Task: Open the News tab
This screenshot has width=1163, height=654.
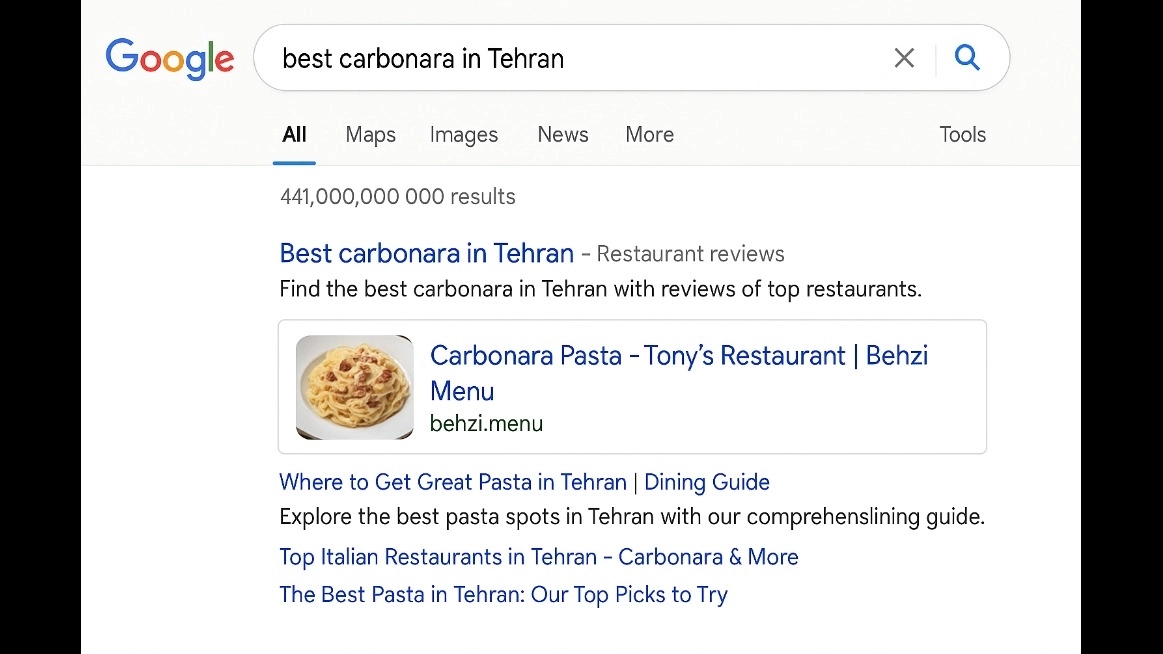Action: tap(563, 134)
